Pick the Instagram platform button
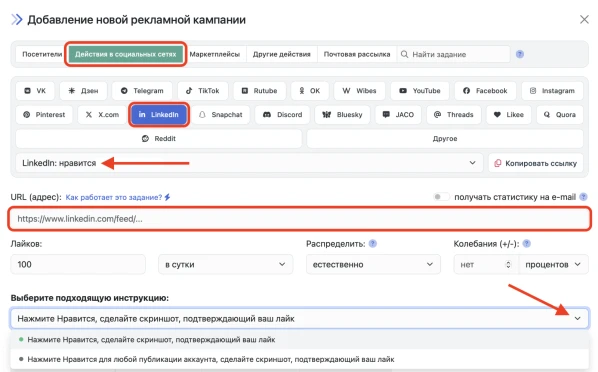 click(552, 91)
